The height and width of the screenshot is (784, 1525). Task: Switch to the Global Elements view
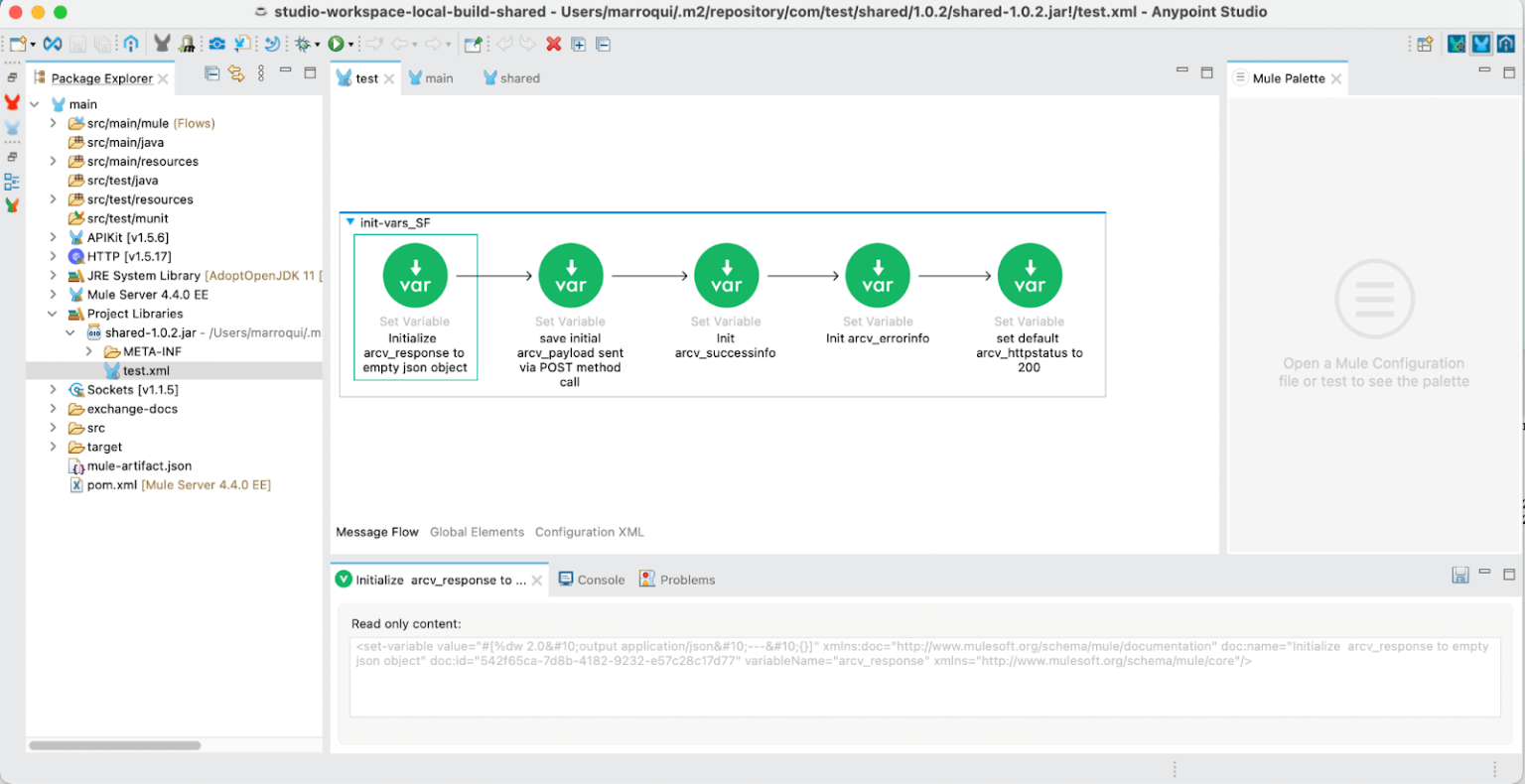coord(477,532)
